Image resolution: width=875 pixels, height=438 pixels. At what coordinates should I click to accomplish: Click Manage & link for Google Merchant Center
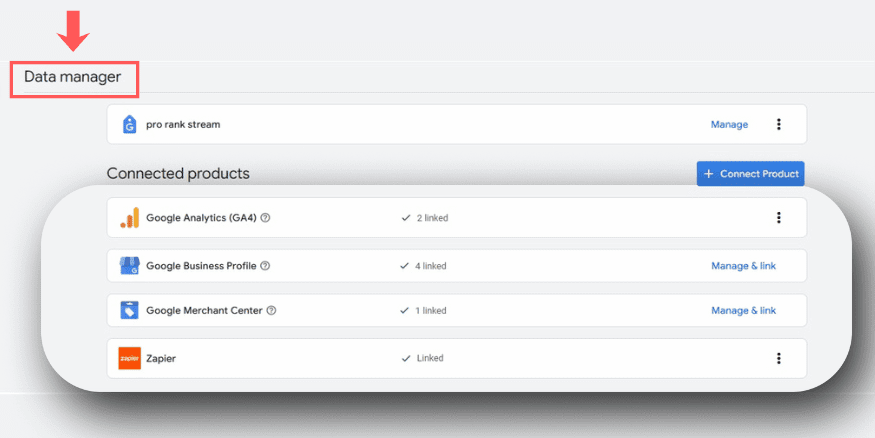pyautogui.click(x=743, y=311)
